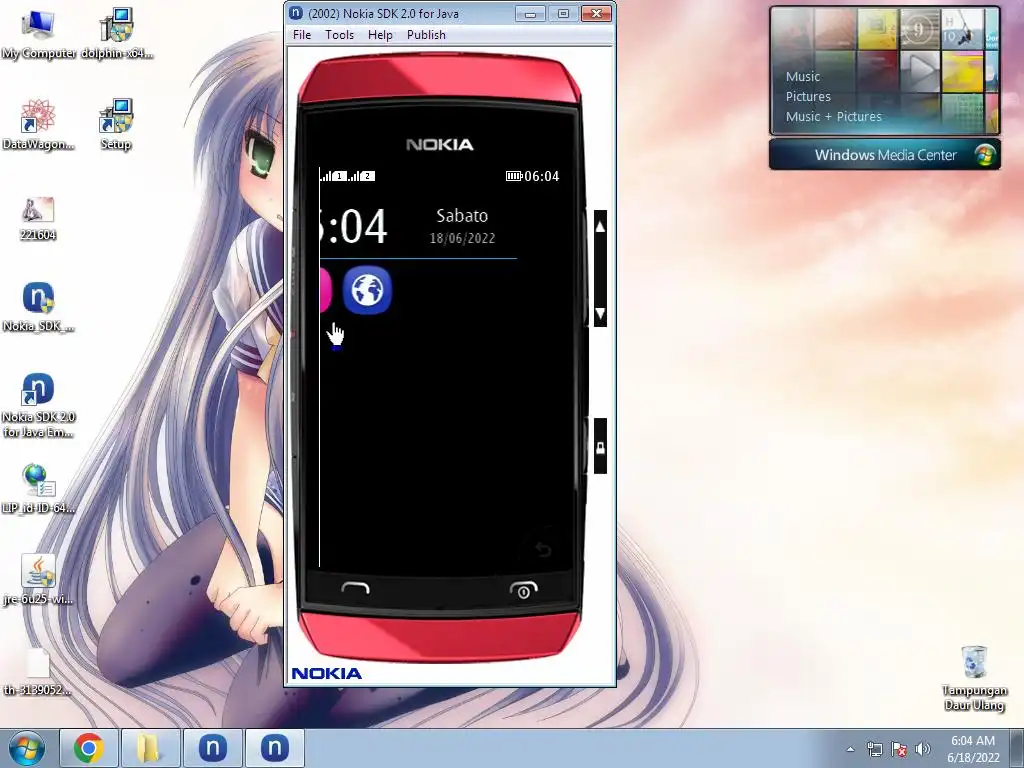Image resolution: width=1024 pixels, height=768 pixels.
Task: Click the emulator volume down arrow
Action: click(600, 313)
